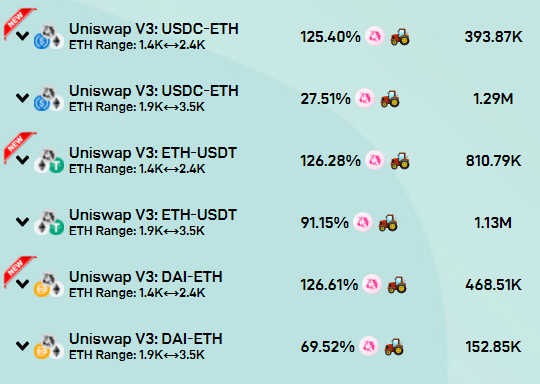Click ETH-USDT token pair icon, 1.4K range row
This screenshot has width=540, height=384.
click(49, 160)
